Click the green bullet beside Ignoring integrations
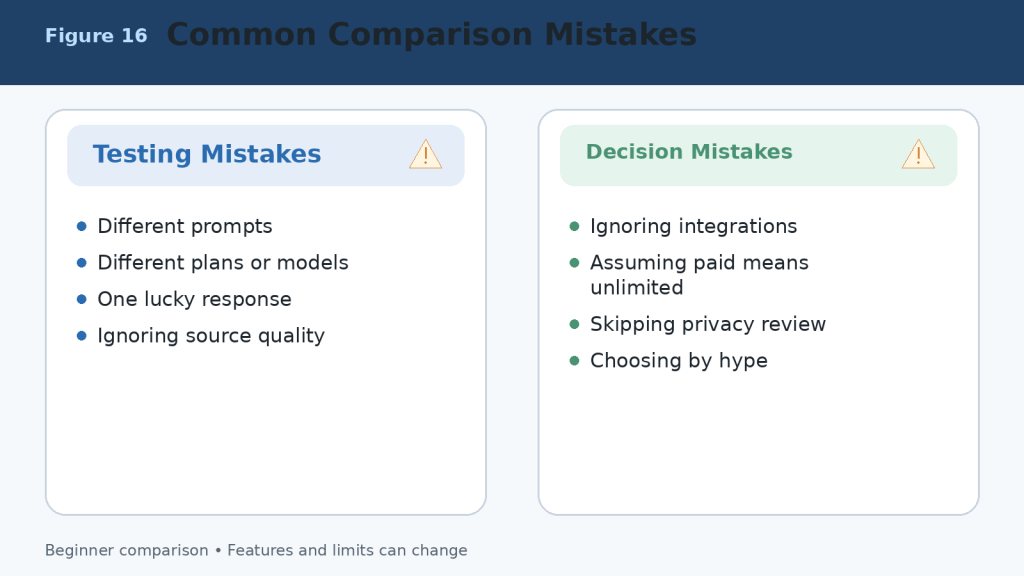The width and height of the screenshot is (1024, 576). click(575, 226)
